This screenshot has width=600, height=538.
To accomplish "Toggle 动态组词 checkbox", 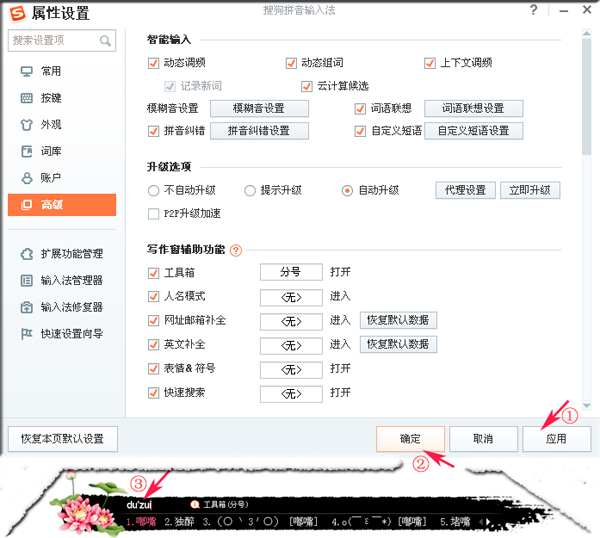I will click(291, 63).
